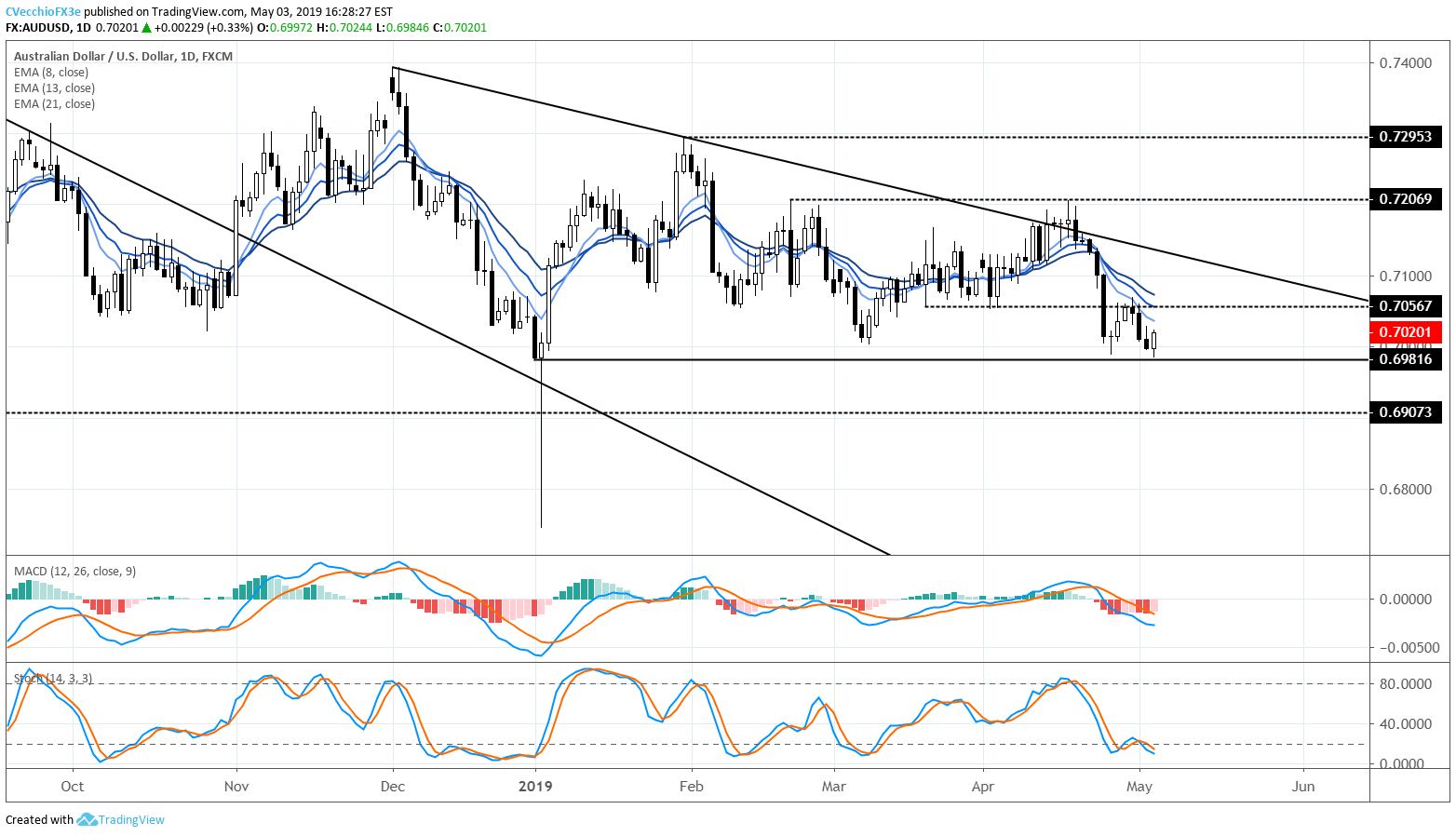Click the Stoch (14, 3, 3) indicator label
This screenshot has width=1456, height=836.
(x=53, y=679)
